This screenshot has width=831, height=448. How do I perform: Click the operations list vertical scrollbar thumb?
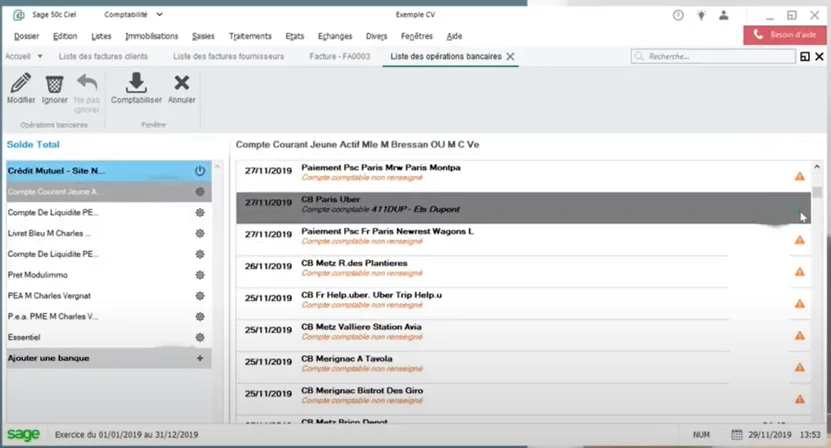pyautogui.click(x=817, y=192)
